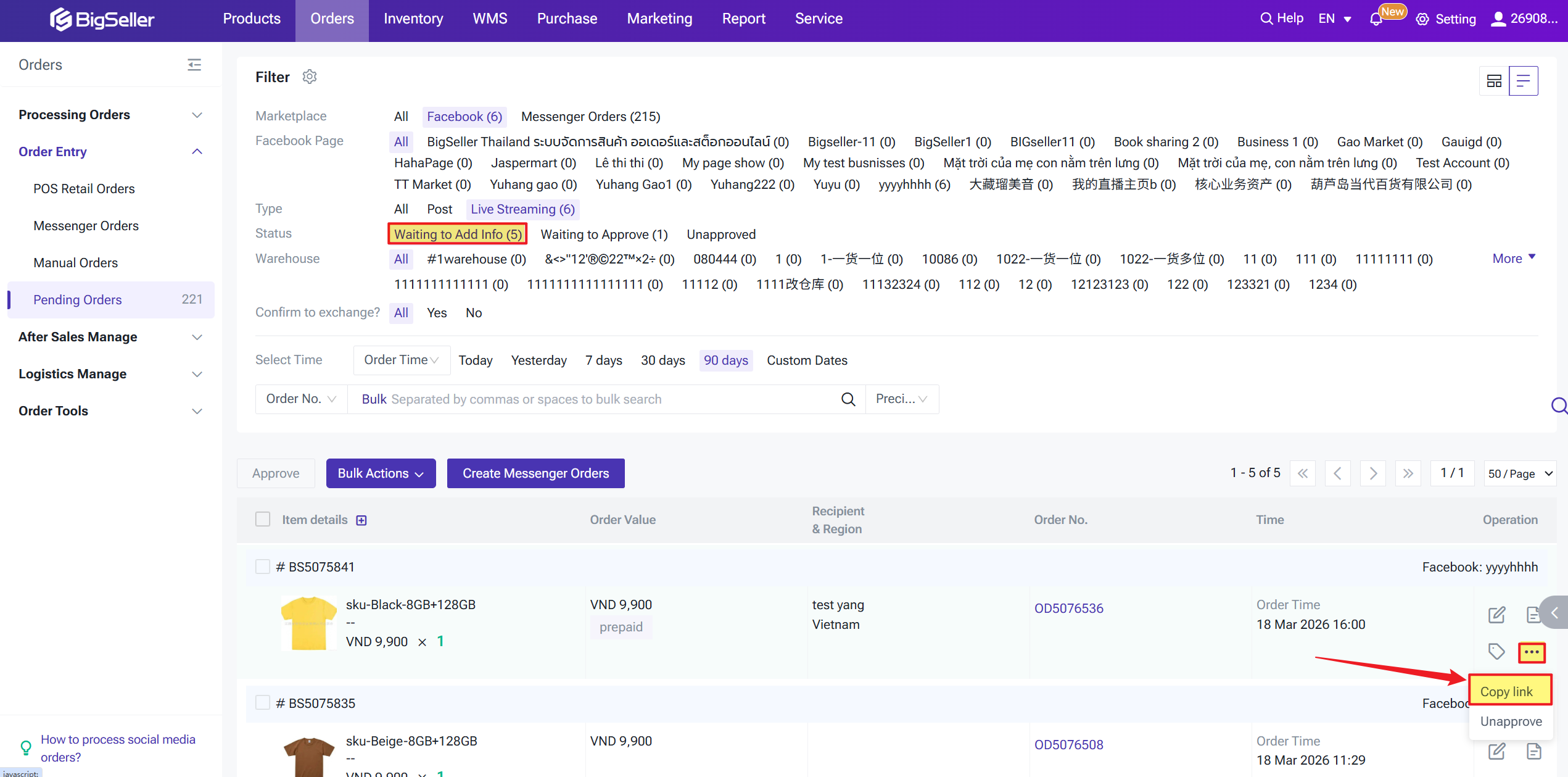Click the search magnifier in Order No. field
Image resolution: width=1568 pixels, height=777 pixels.
848,399
